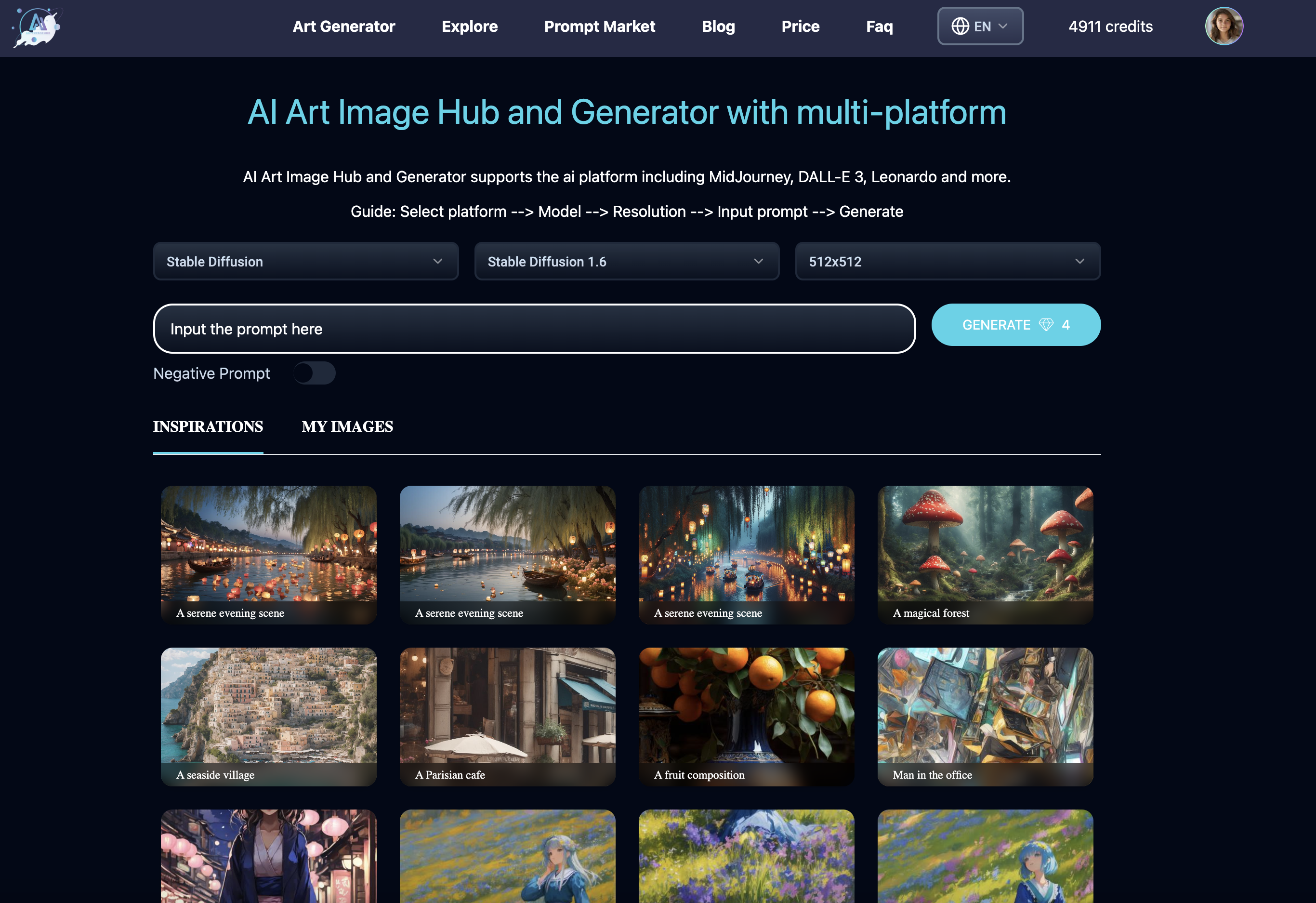1316x903 pixels.
Task: Open the magical forest mushroom image
Action: [985, 555]
